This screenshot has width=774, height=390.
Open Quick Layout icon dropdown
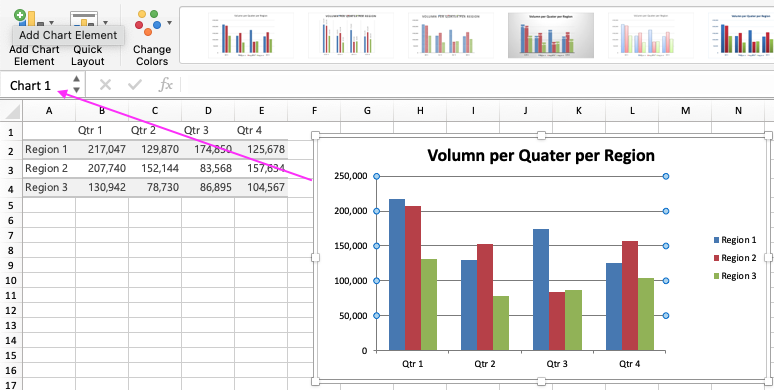pyautogui.click(x=84, y=20)
